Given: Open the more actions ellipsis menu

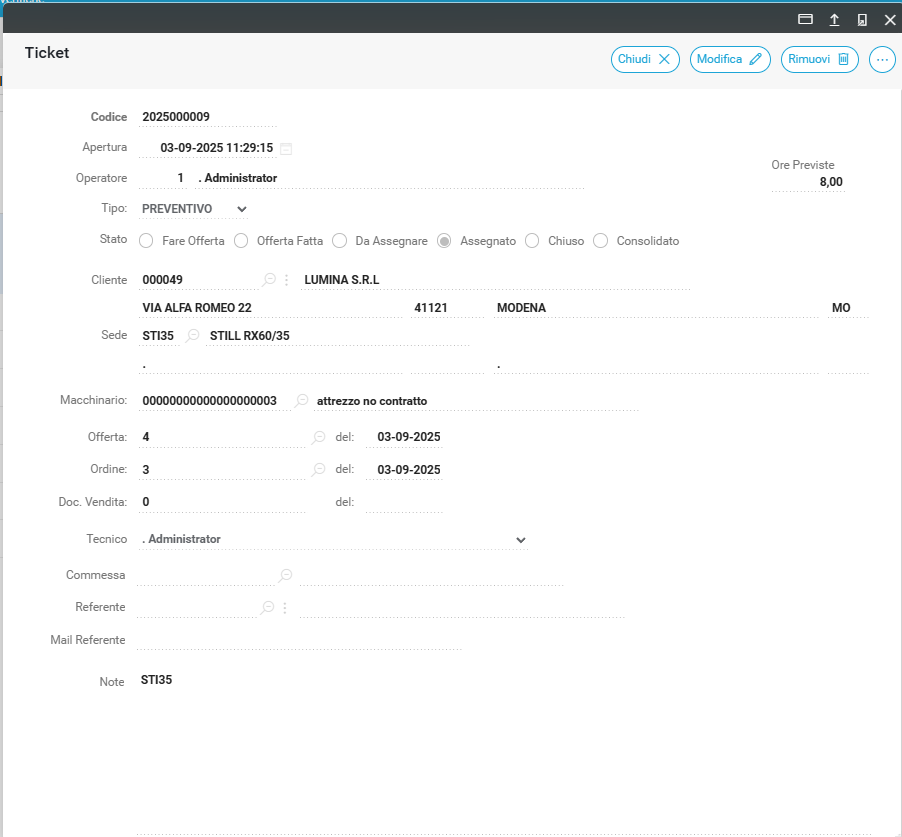Looking at the screenshot, I should (x=882, y=59).
